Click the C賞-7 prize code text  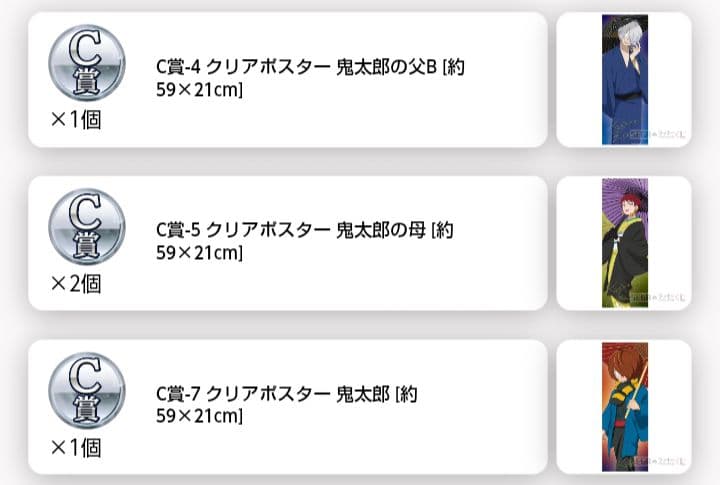[x=178, y=394]
